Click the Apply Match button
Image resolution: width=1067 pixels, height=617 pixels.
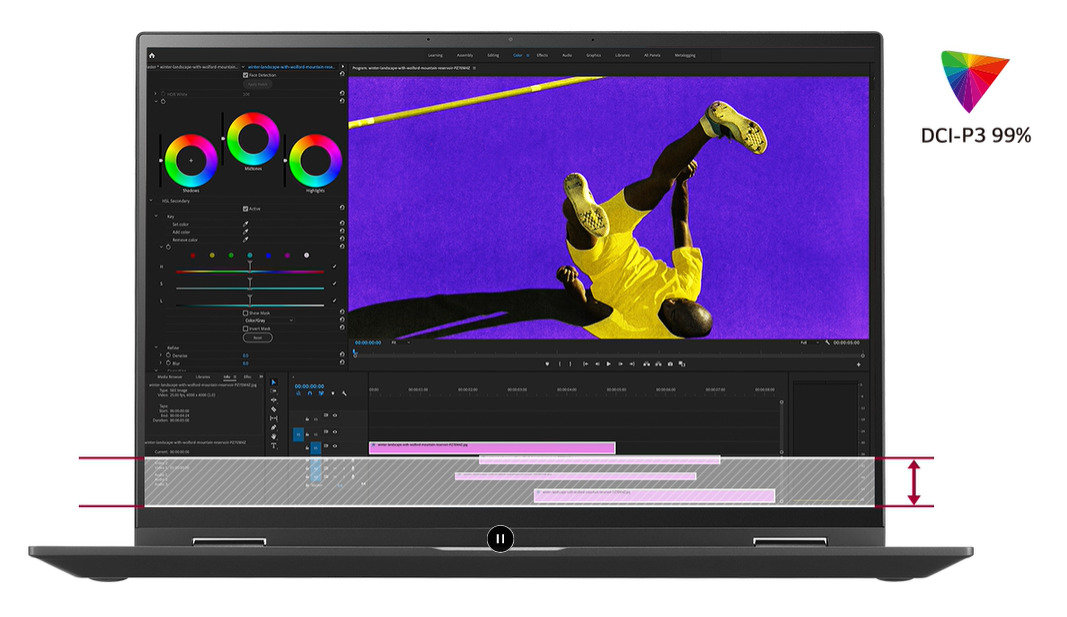tap(257, 84)
